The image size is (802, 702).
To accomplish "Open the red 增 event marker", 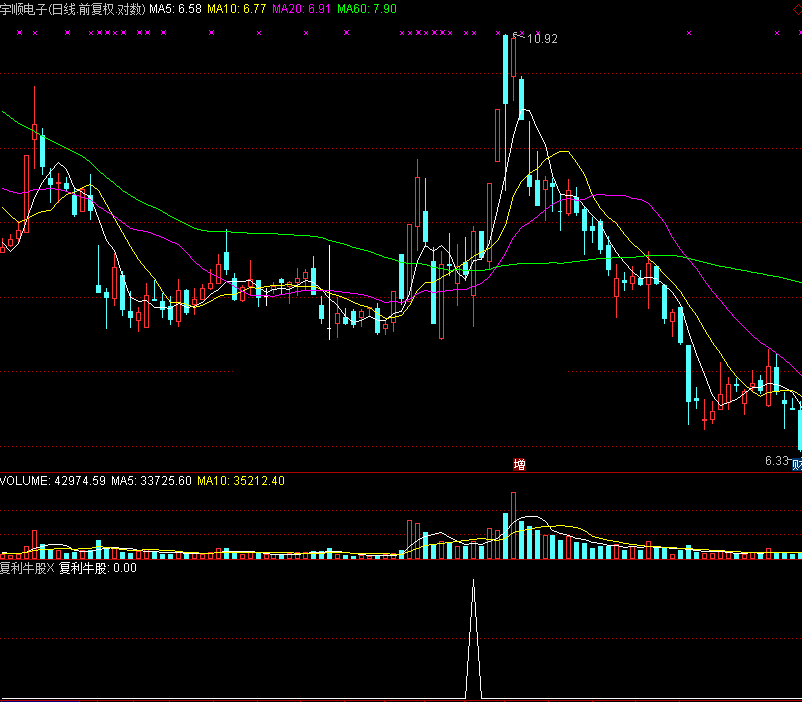I will [x=519, y=464].
